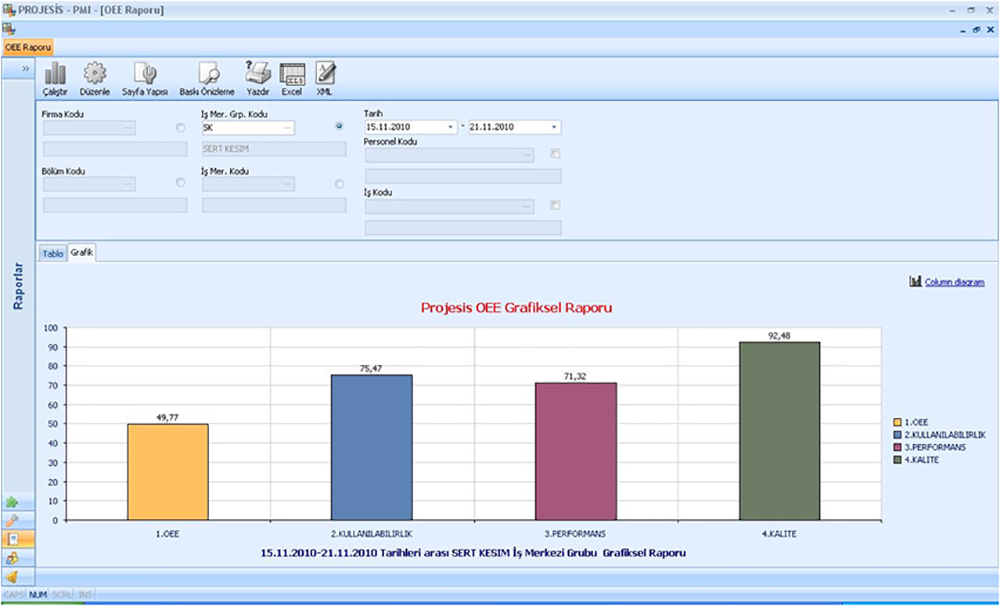Screen dimensions: 1000x606
Task: Enable the Personel Kodu checkbox
Action: pyautogui.click(x=555, y=154)
